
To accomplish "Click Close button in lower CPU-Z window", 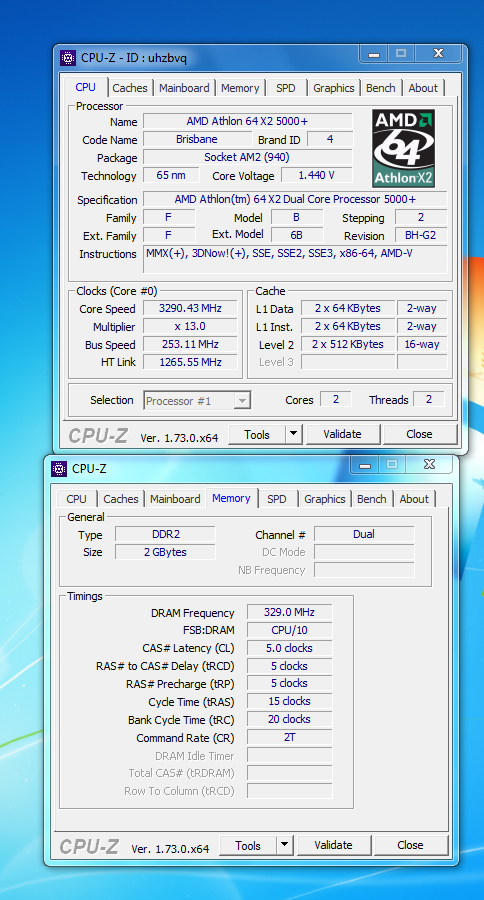I will pos(411,845).
